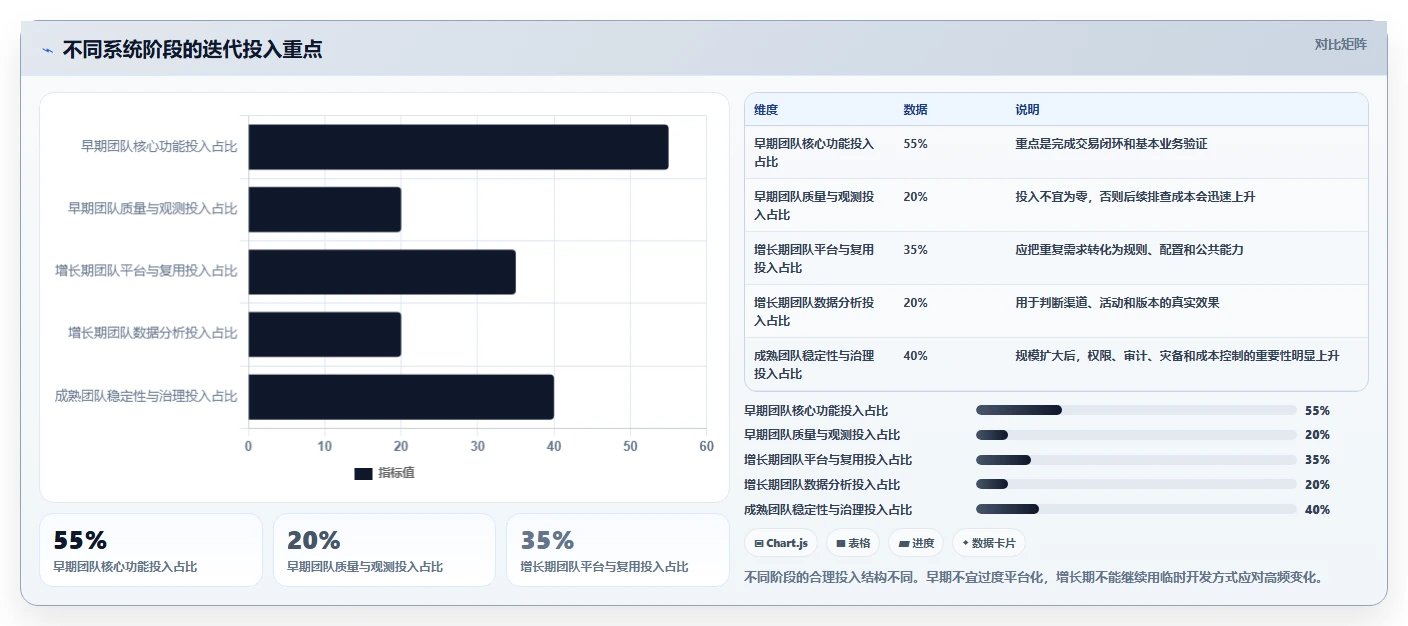
Task: Click the 数据 column header
Action: (x=915, y=109)
